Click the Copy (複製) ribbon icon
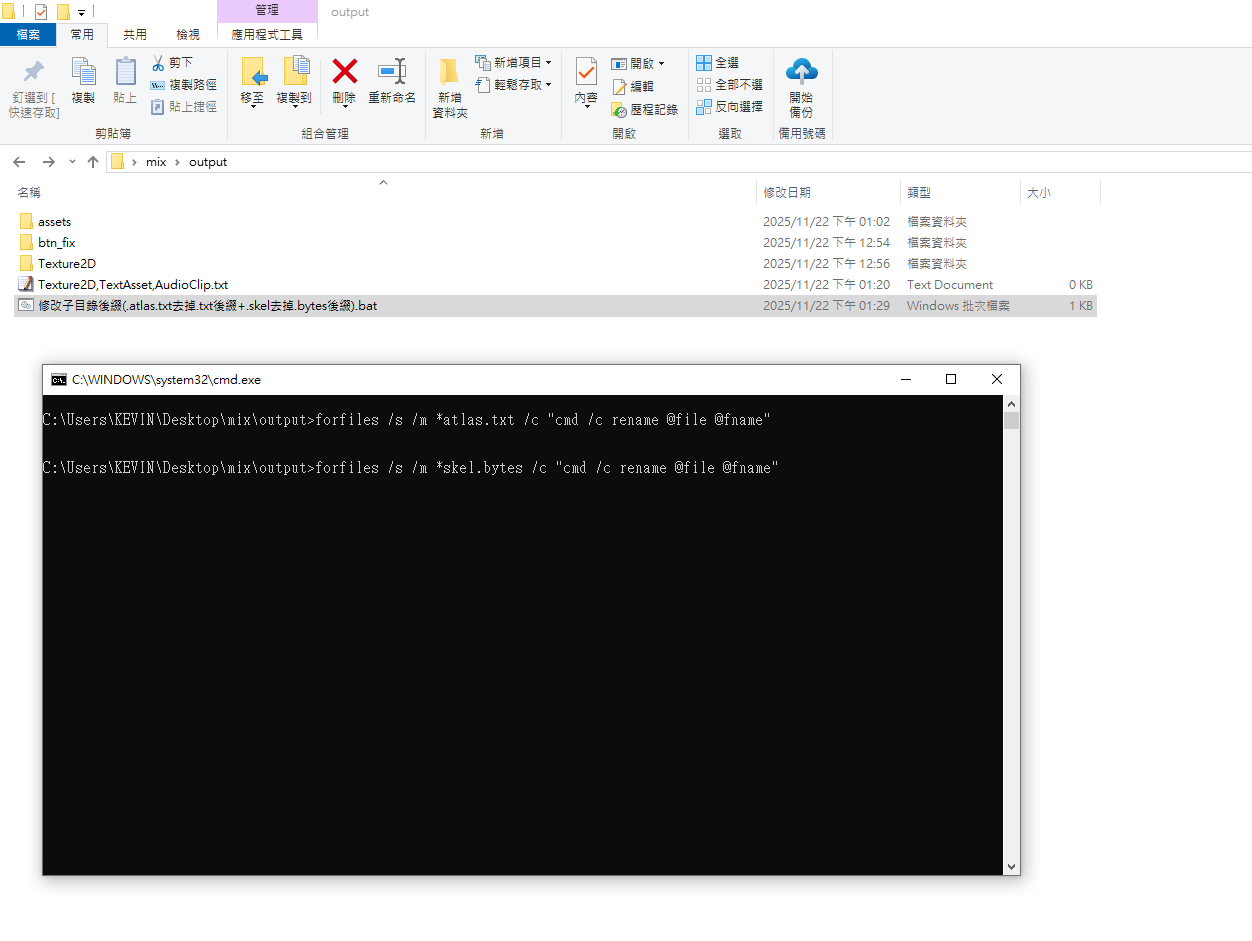 pyautogui.click(x=83, y=72)
